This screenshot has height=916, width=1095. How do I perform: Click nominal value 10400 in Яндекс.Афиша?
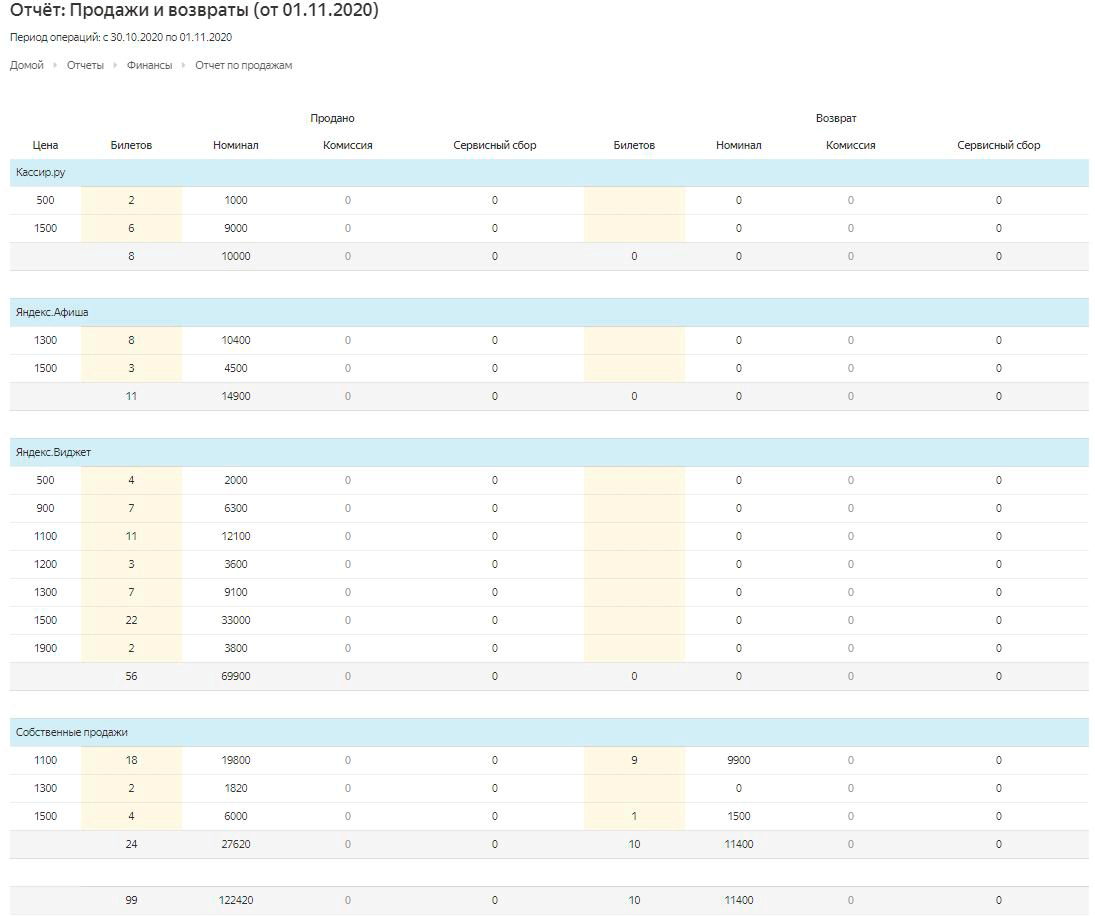click(x=236, y=340)
